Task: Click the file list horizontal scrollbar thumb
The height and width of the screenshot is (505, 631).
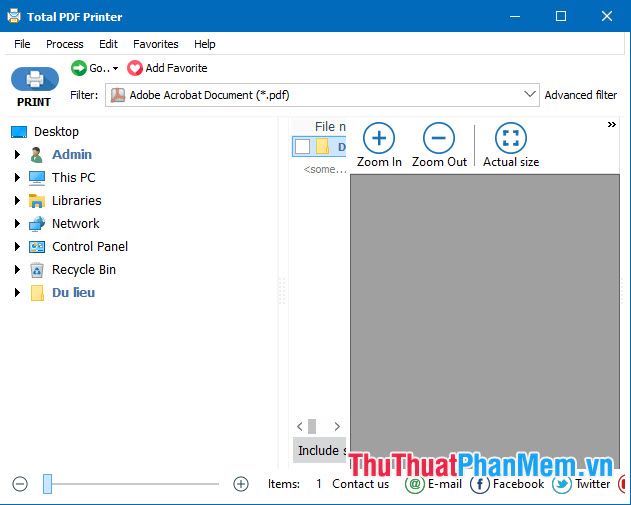Action: (312, 426)
